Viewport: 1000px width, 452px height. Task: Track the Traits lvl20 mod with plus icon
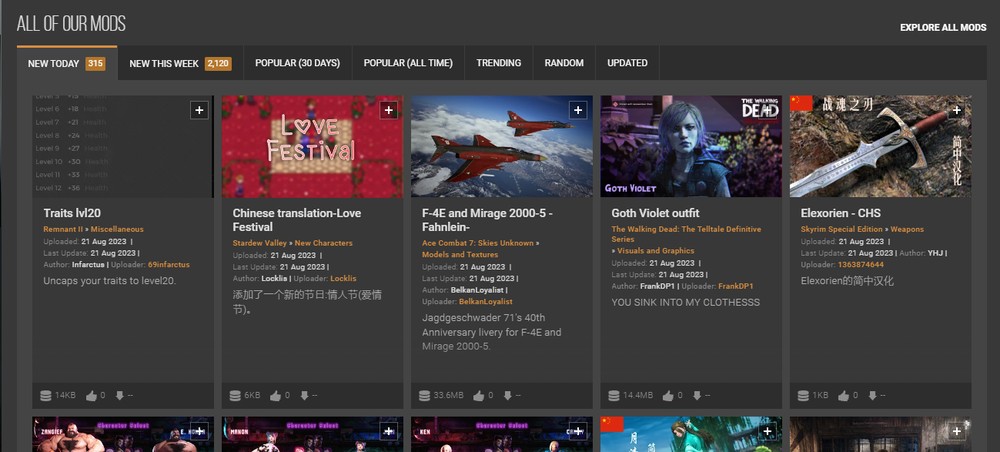pyautogui.click(x=199, y=110)
